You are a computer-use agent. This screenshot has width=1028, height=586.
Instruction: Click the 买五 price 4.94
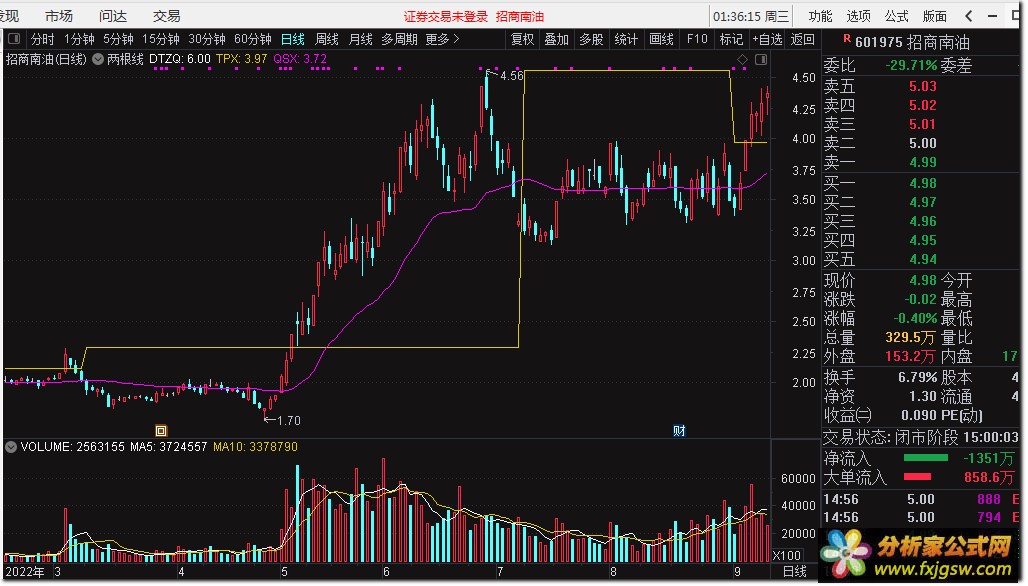pos(922,259)
